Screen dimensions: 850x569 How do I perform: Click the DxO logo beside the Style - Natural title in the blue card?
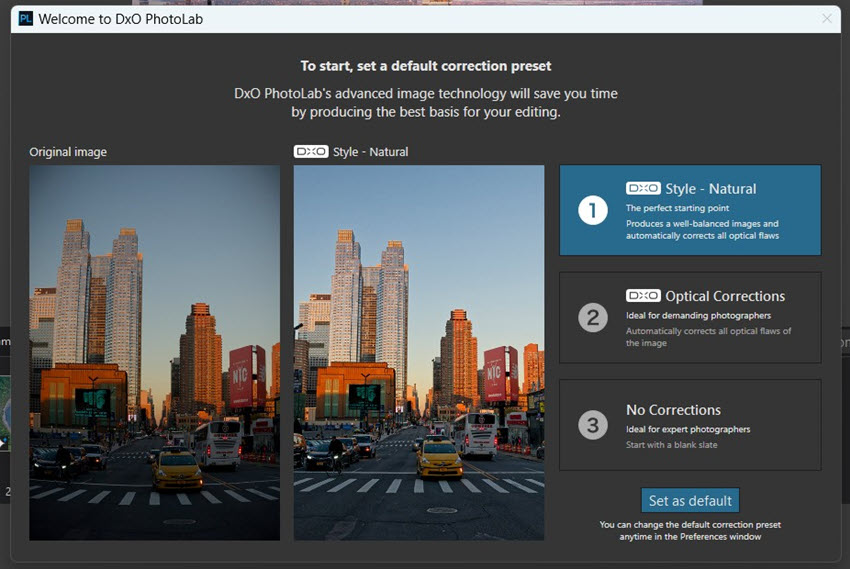(x=643, y=188)
